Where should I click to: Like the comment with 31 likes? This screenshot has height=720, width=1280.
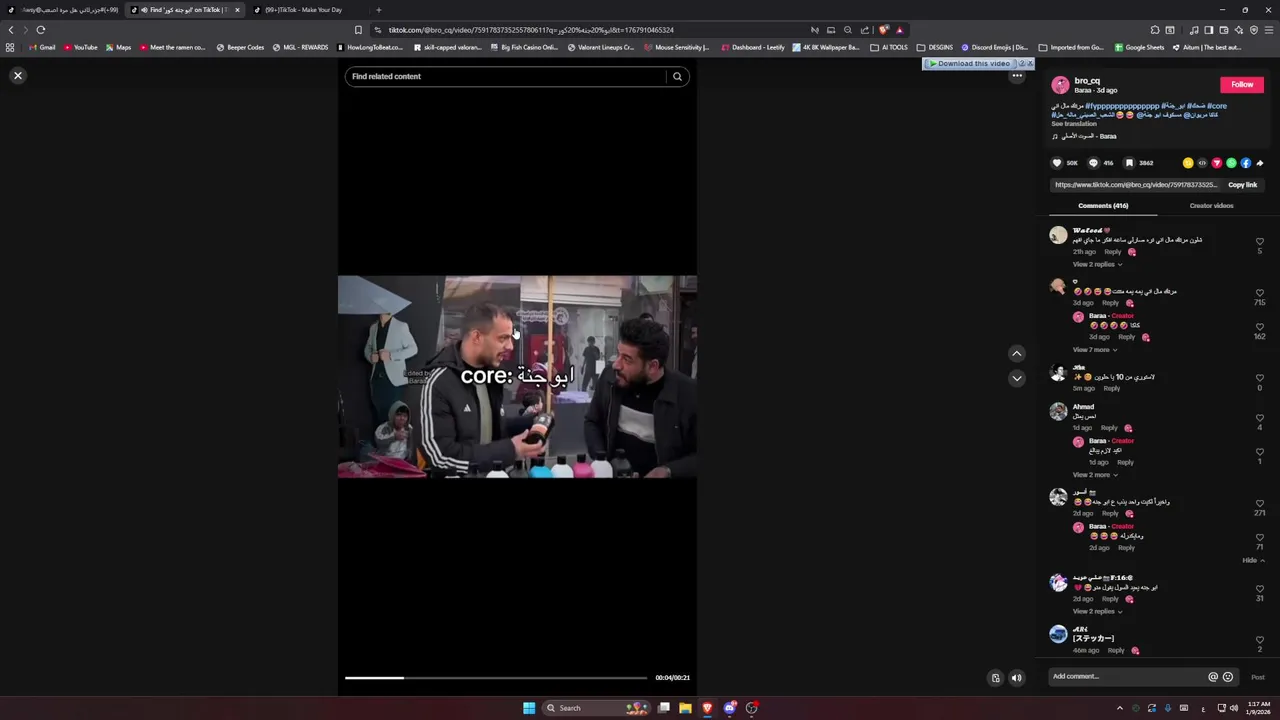click(x=1260, y=589)
